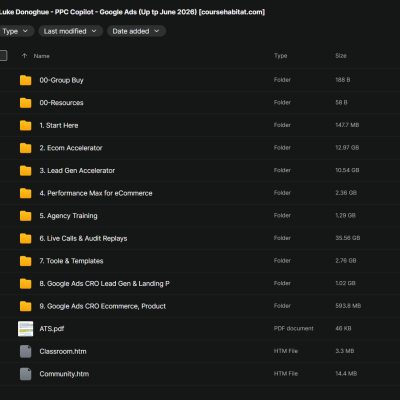Select the 00-Group Buy folder name
Viewport: 400px width, 400px height.
click(x=61, y=80)
